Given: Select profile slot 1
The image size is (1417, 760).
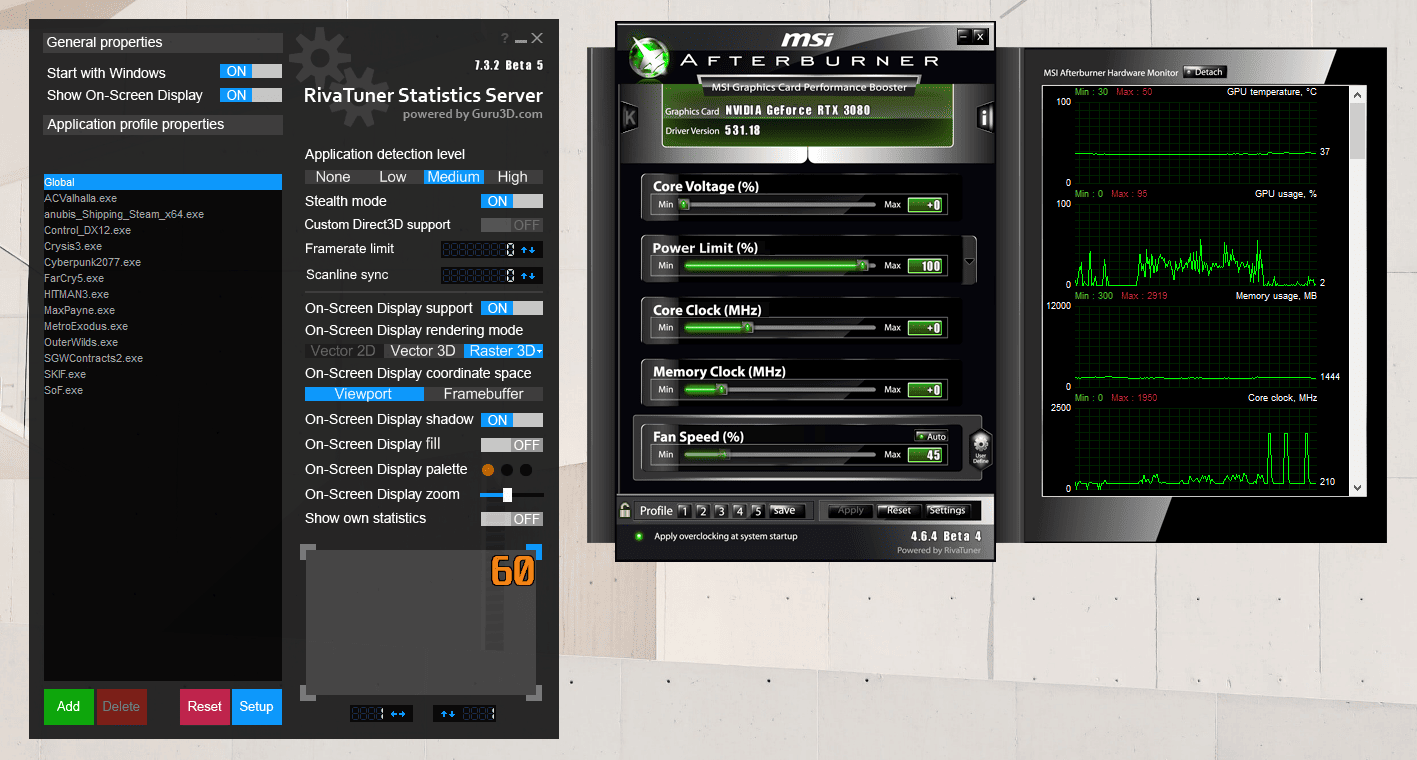Looking at the screenshot, I should point(685,511).
